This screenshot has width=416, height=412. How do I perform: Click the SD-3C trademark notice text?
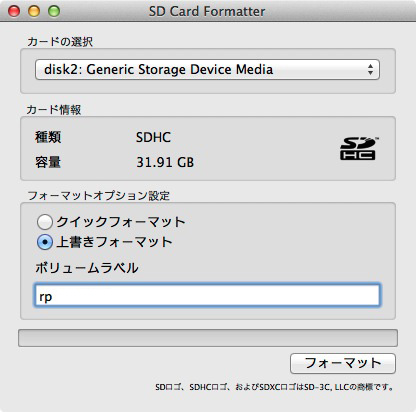point(275,387)
